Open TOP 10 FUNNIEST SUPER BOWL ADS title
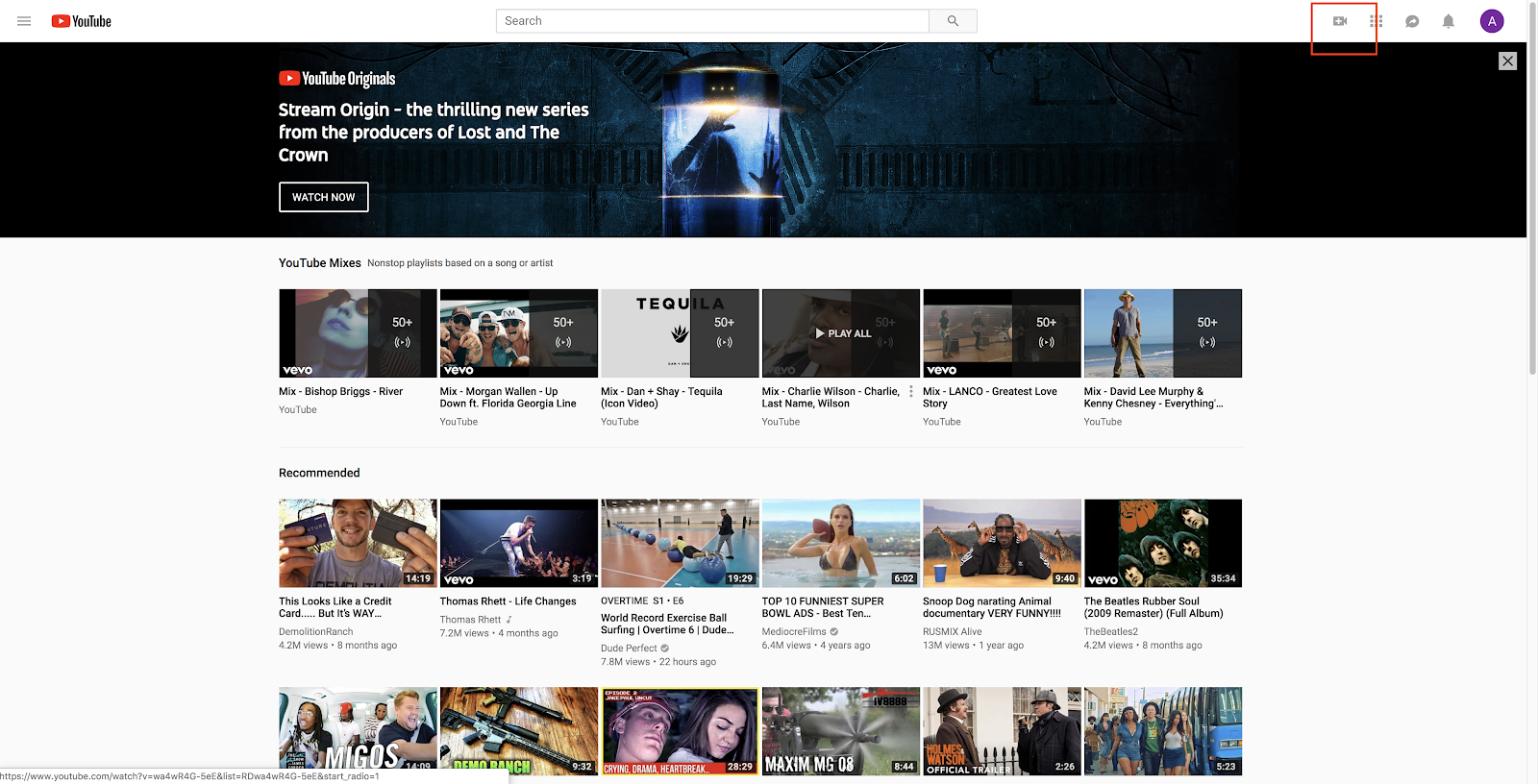The width and height of the screenshot is (1538, 784). [823, 607]
